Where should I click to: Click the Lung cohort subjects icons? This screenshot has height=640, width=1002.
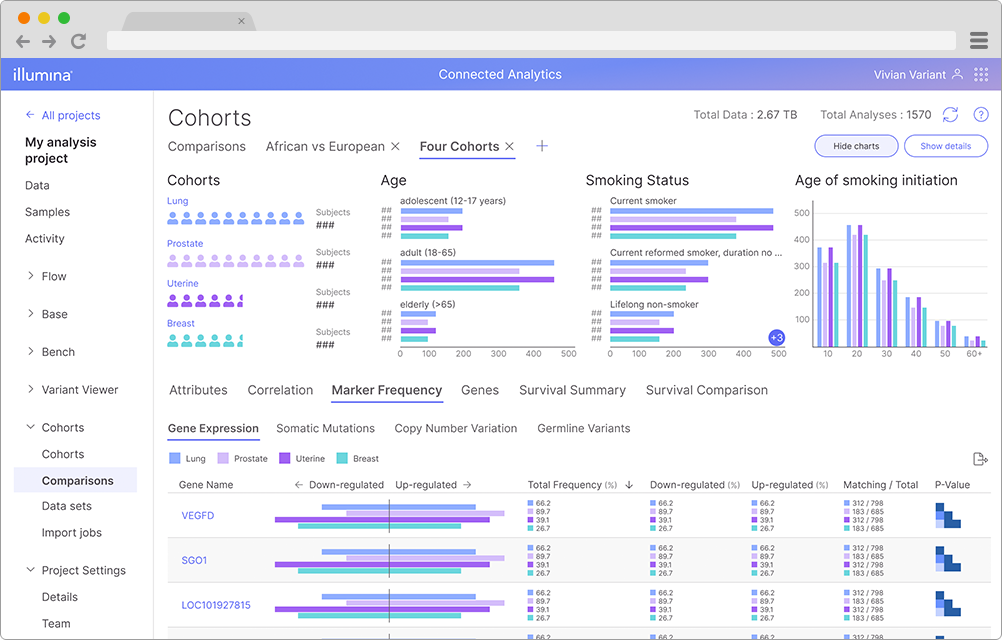point(236,218)
